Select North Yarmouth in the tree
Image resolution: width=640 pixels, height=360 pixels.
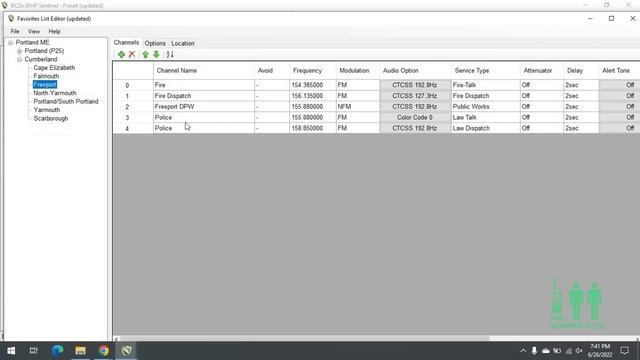click(x=55, y=93)
